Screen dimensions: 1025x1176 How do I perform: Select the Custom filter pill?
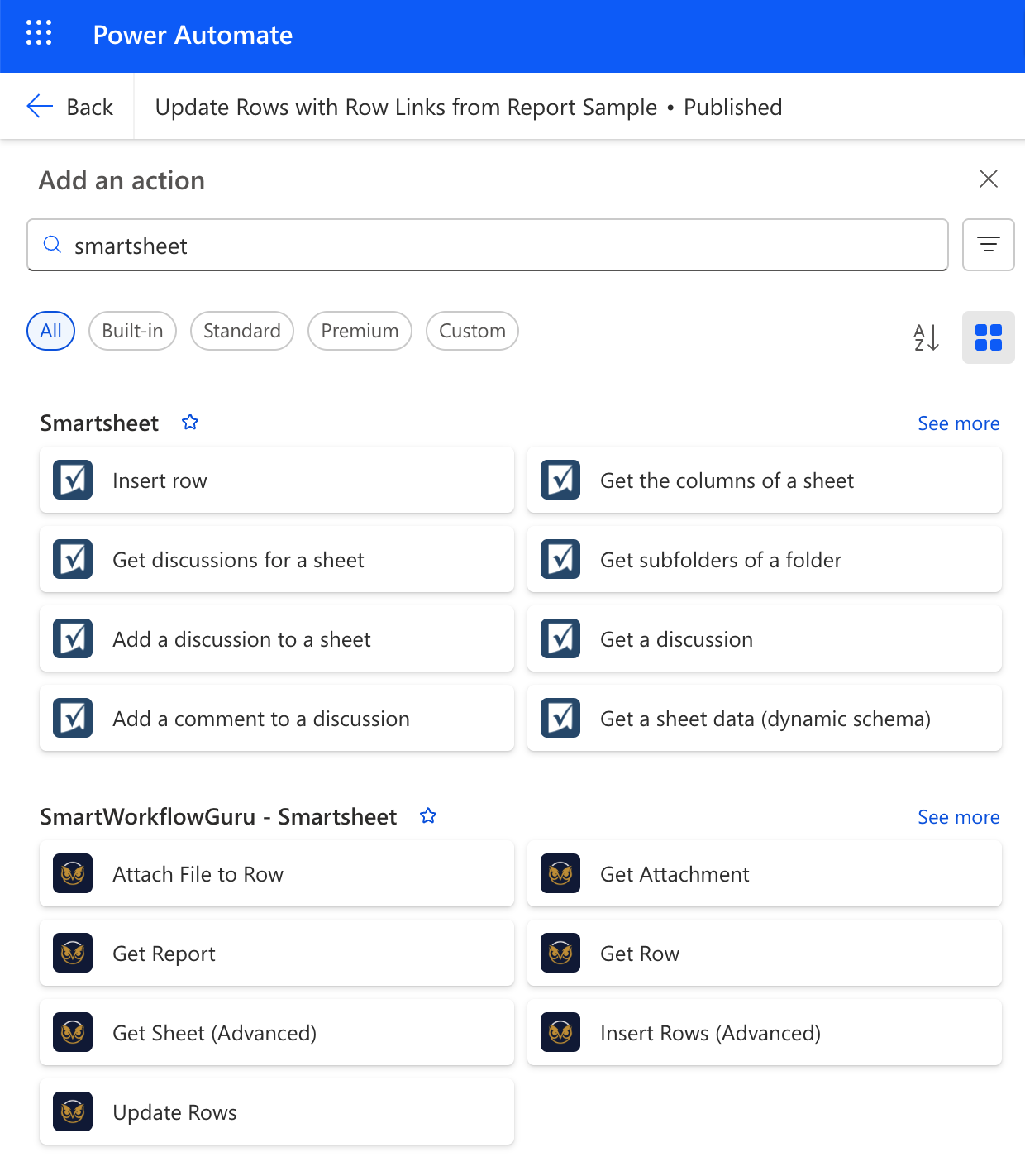coord(472,331)
